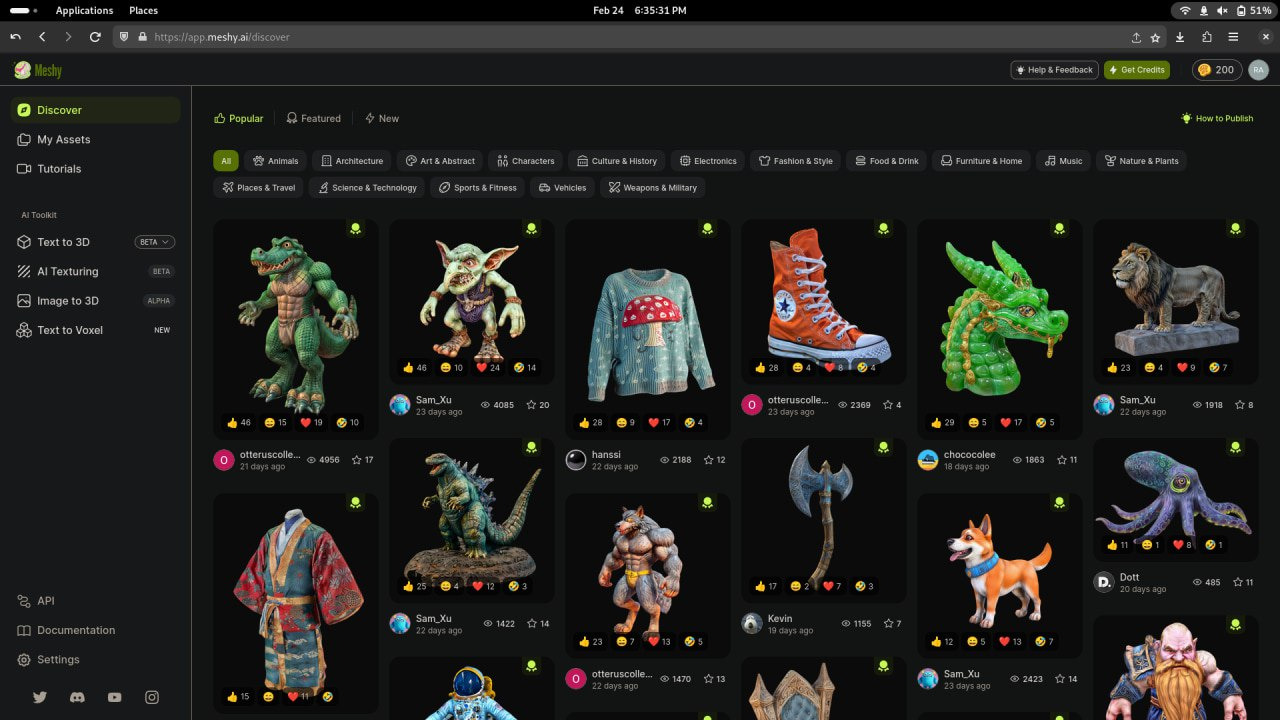Select the Fashion & Style category
This screenshot has width=1280, height=720.
[795, 161]
